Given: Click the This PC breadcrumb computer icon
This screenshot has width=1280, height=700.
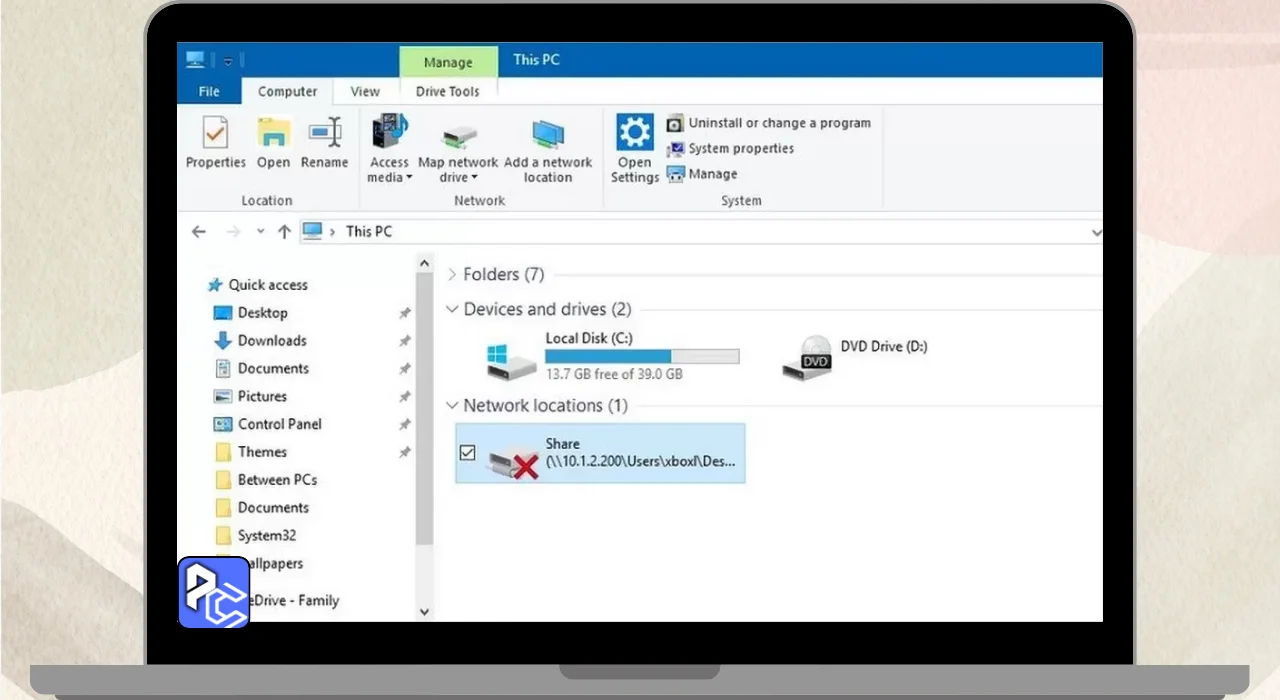Looking at the screenshot, I should coord(313,231).
